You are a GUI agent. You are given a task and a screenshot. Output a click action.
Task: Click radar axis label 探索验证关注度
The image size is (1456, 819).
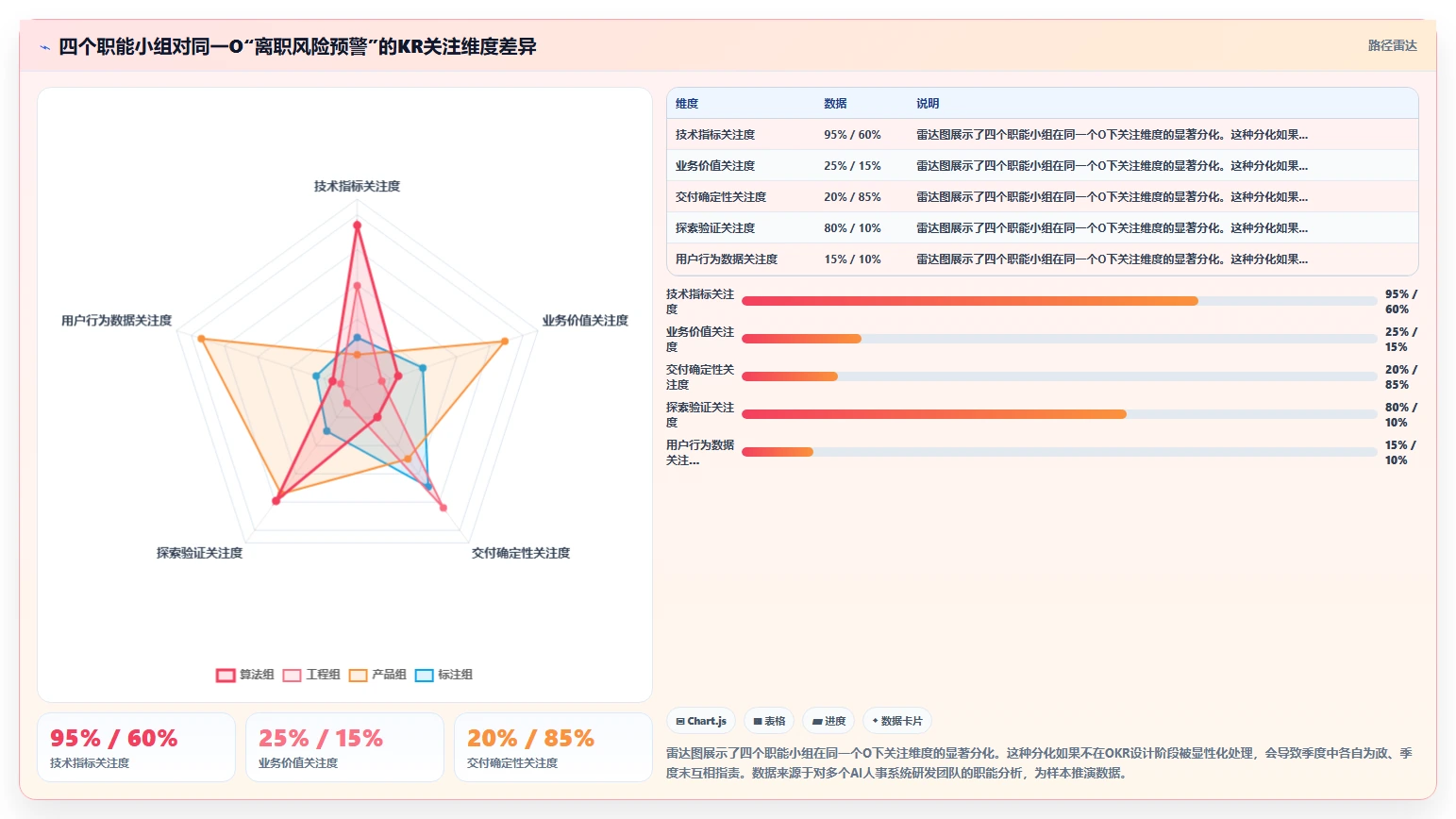(x=199, y=553)
